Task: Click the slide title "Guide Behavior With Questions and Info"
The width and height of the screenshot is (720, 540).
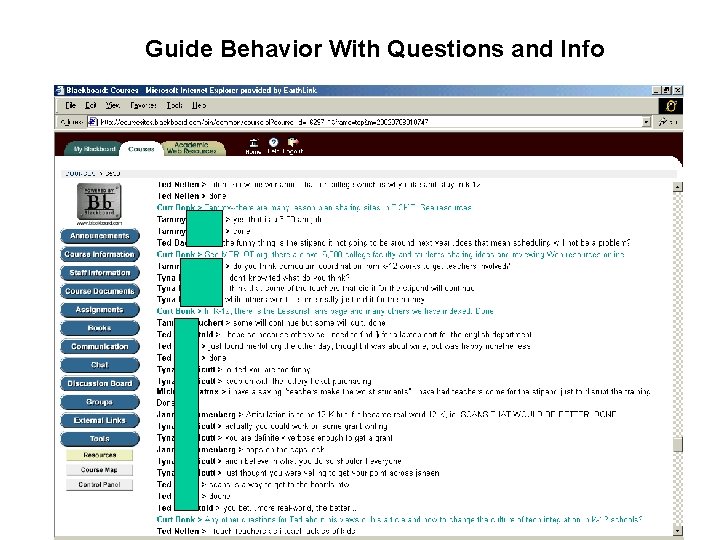Action: 375,49
